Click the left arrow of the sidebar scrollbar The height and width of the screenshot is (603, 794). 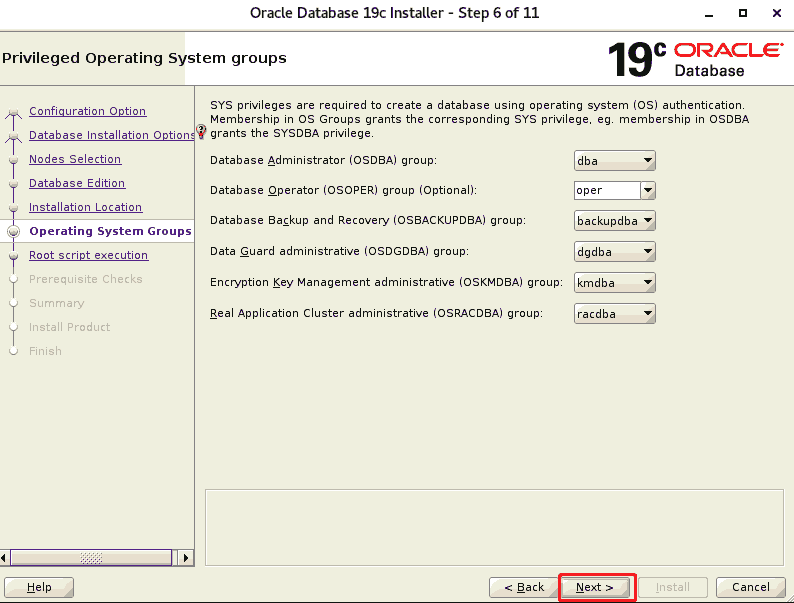(x=4, y=558)
